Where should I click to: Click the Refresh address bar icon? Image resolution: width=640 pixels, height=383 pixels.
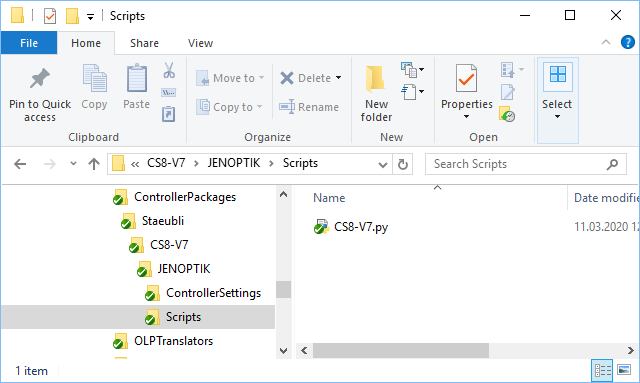click(403, 164)
